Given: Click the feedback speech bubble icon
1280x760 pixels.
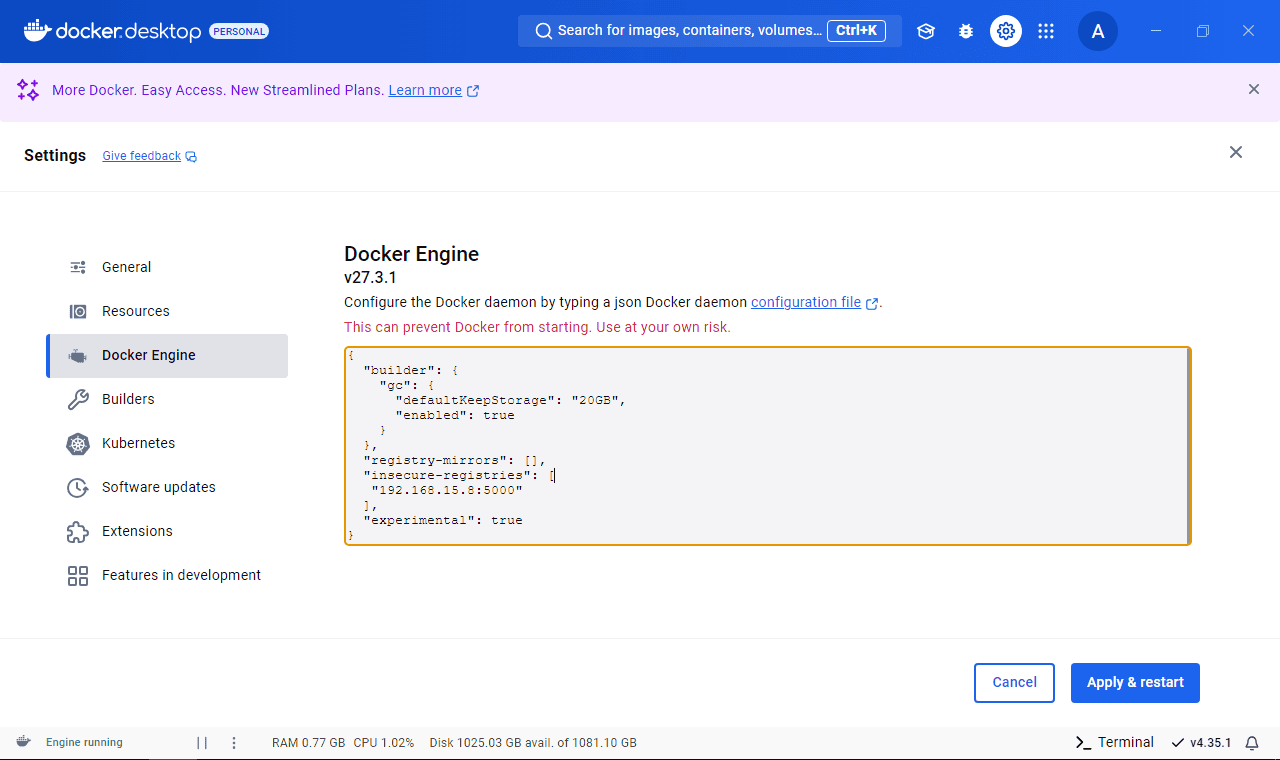Looking at the screenshot, I should (x=191, y=157).
